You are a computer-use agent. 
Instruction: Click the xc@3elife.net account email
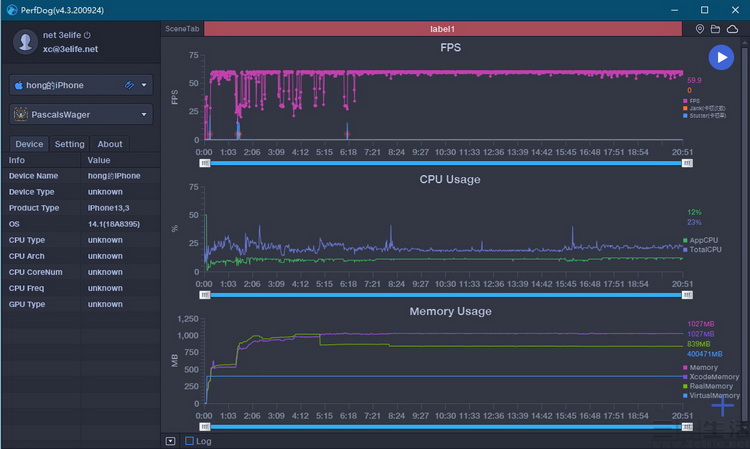point(70,49)
